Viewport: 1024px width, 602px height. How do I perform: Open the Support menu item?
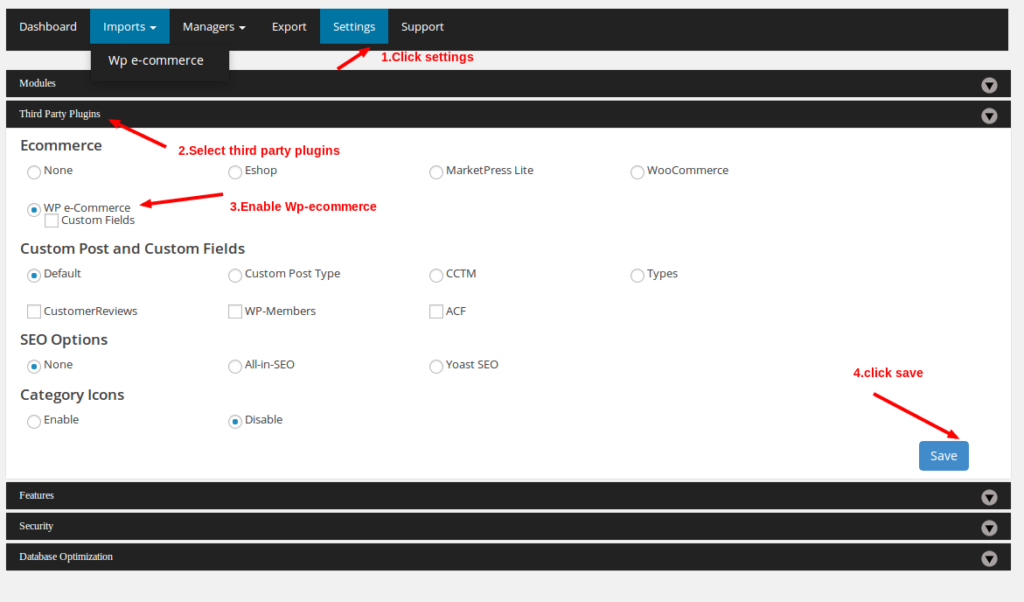422,27
